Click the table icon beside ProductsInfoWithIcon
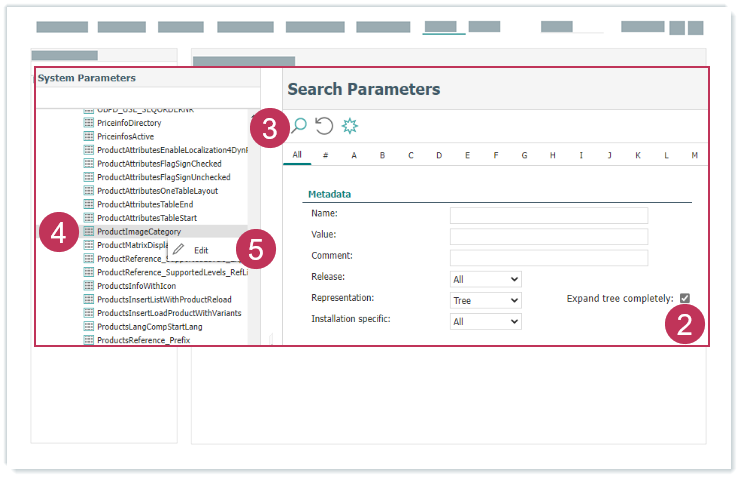 tap(89, 286)
